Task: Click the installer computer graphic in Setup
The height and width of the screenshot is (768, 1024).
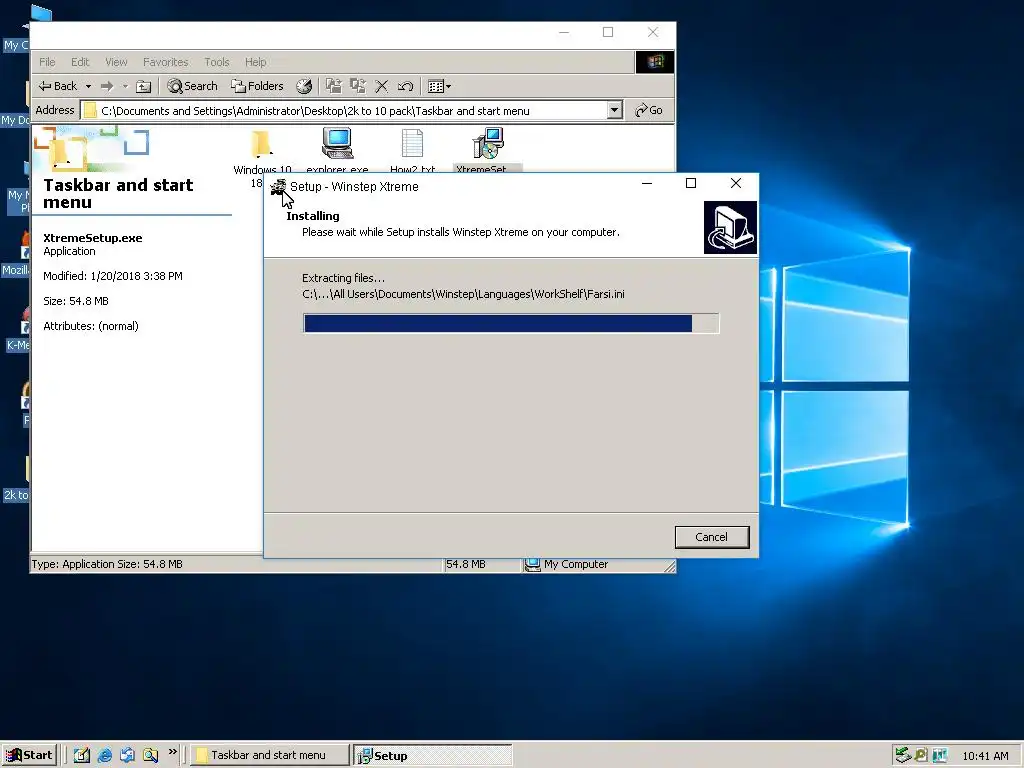Action: 730,227
